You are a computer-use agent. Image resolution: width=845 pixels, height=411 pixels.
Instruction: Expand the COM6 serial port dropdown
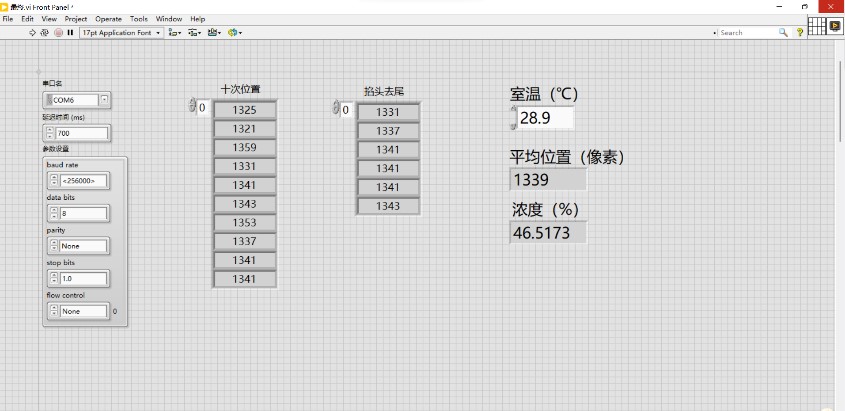(104, 100)
